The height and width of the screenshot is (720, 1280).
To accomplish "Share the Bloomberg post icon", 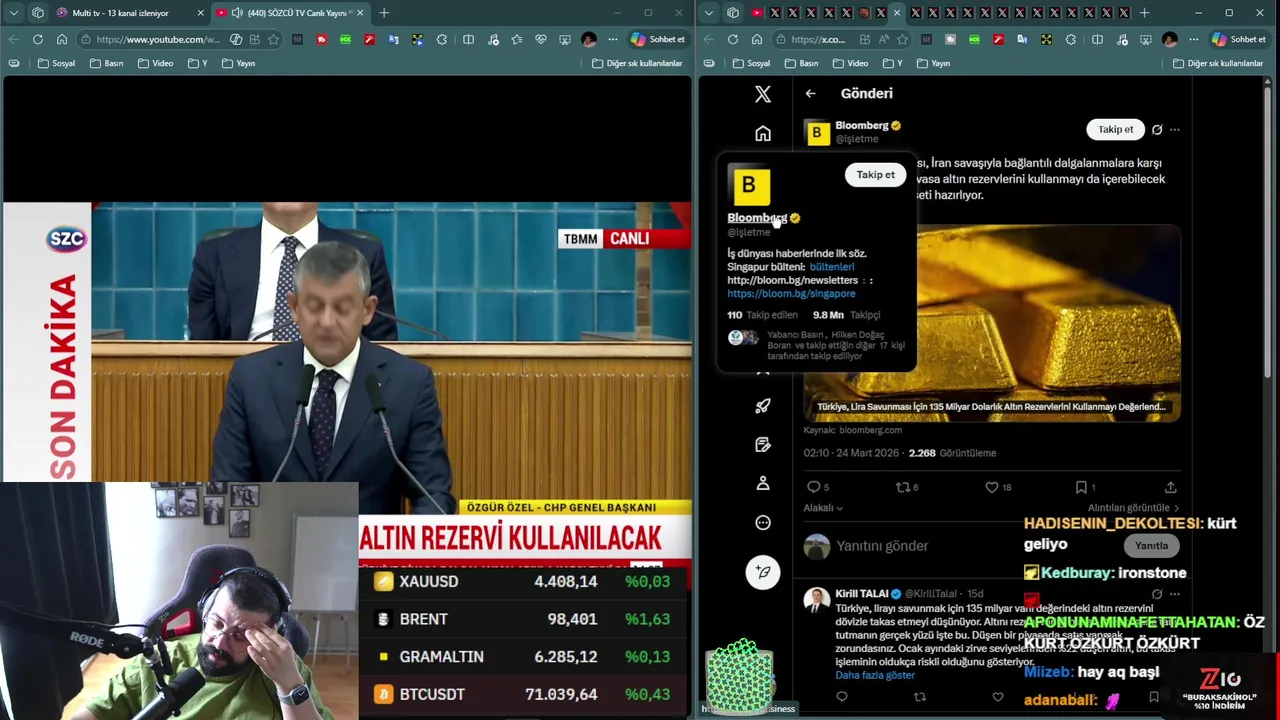I will [1170, 487].
